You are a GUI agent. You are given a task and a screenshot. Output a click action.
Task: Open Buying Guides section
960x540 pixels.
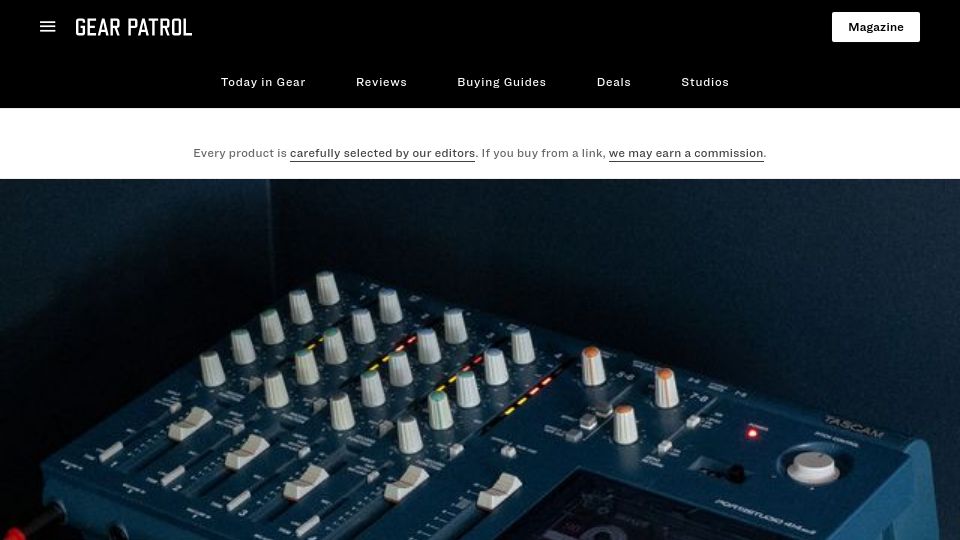tap(501, 82)
